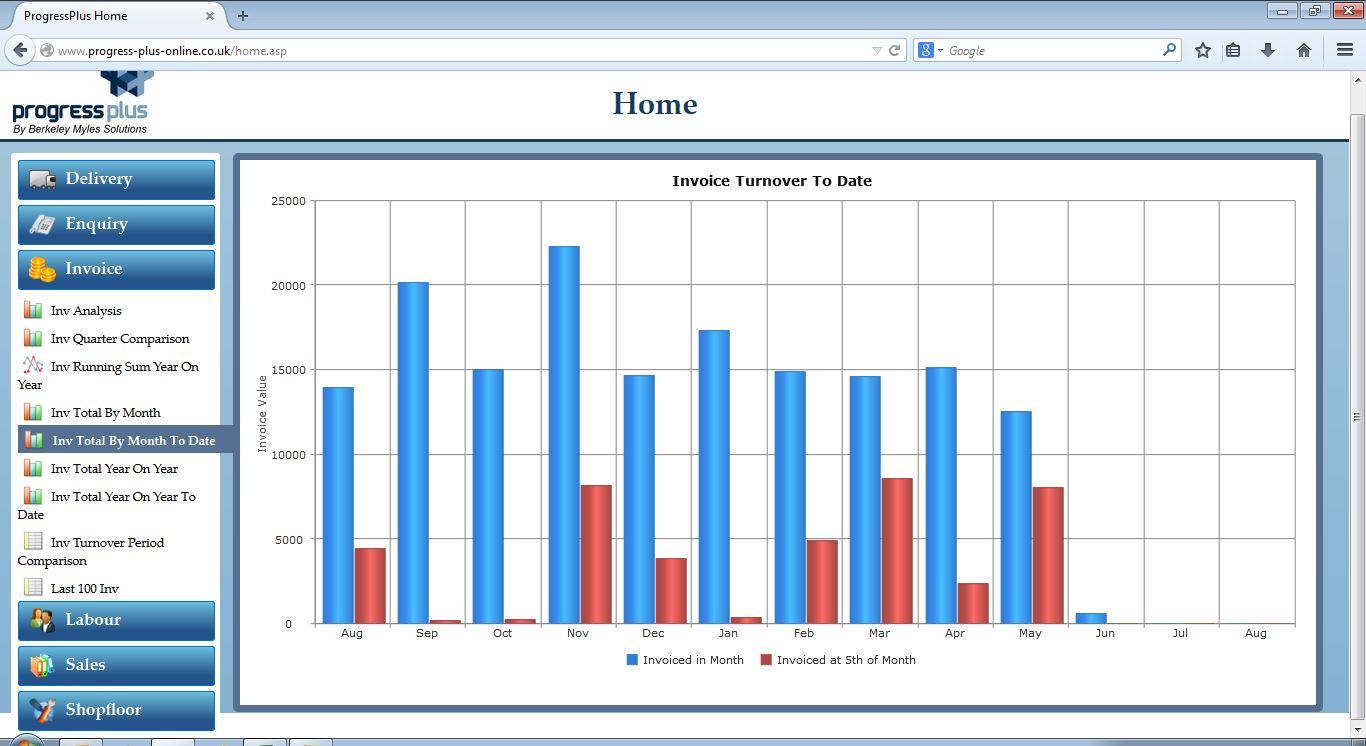Collapse the Invoice menu section
This screenshot has height=746, width=1366.
point(116,269)
